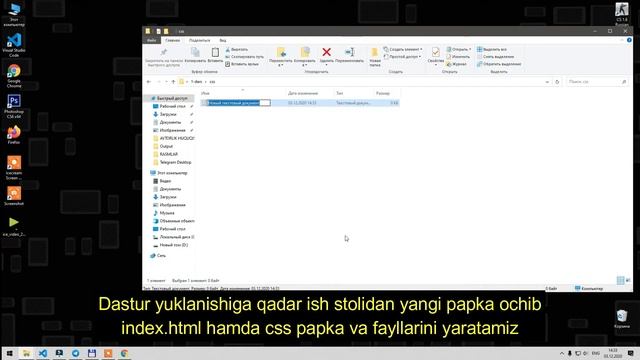
Task: Click the 1-dars breadcrumb in address bar
Action: (196, 82)
